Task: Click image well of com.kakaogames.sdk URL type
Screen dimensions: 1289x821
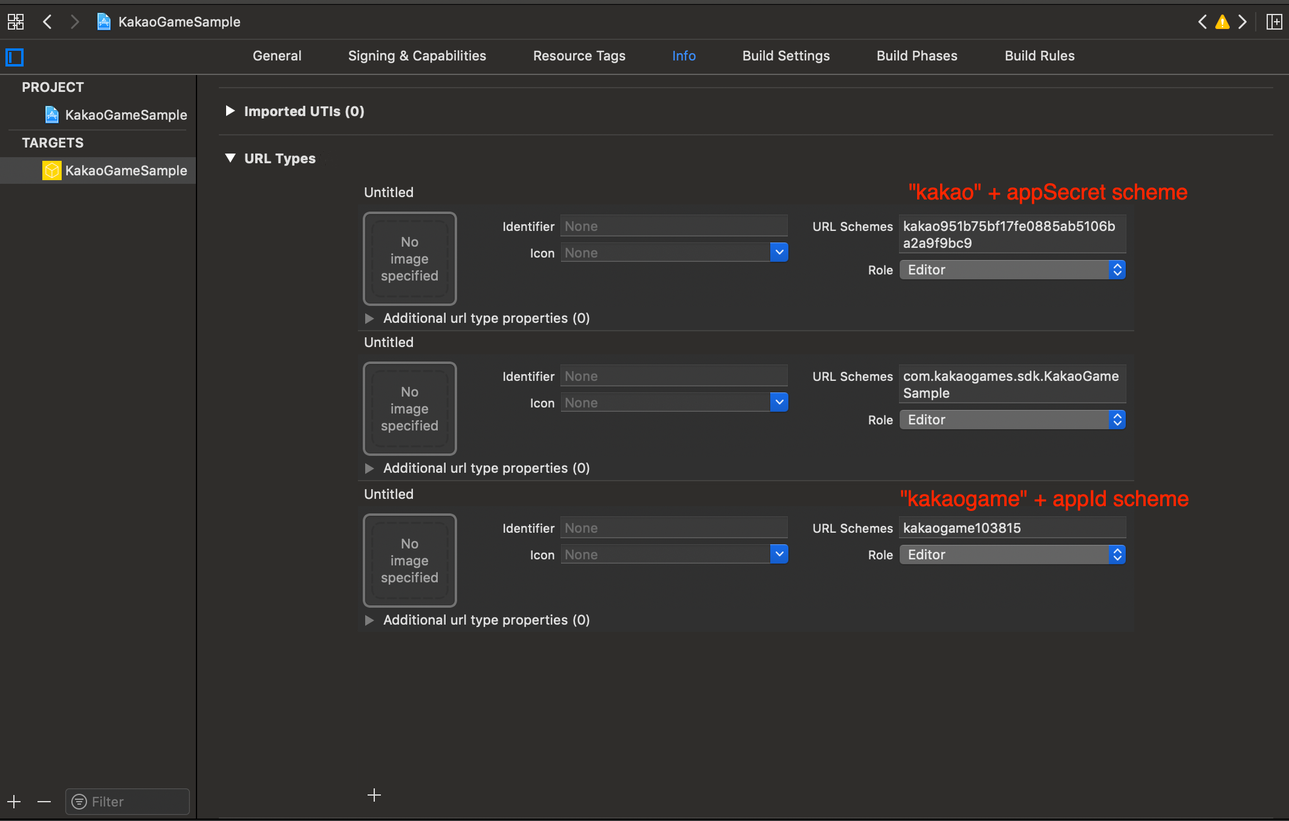Action: point(410,409)
